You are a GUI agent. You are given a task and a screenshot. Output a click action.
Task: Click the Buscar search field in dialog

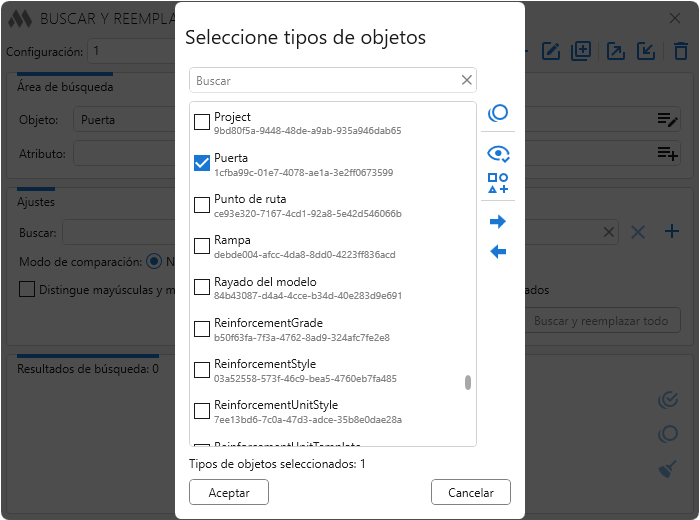[x=325, y=80]
